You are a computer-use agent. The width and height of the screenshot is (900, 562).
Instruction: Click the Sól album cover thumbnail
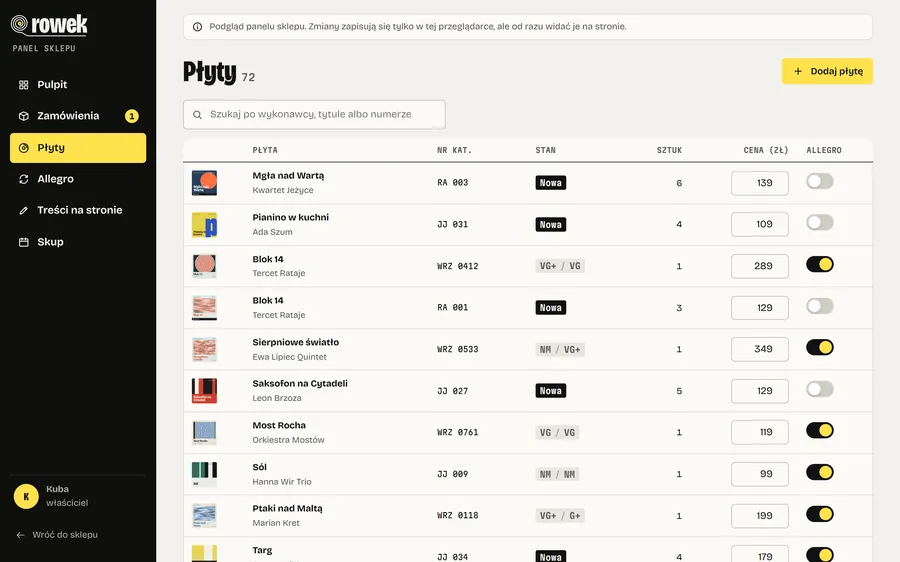click(204, 474)
